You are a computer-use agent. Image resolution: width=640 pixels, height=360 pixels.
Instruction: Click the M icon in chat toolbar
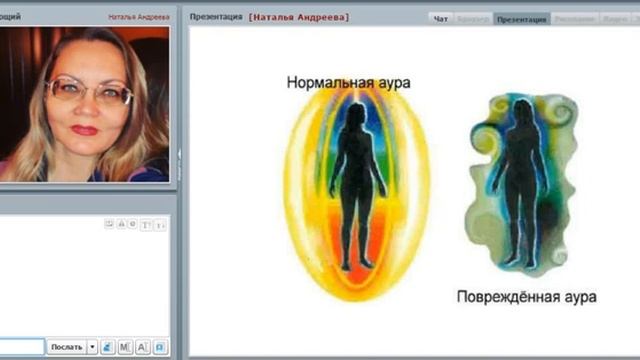point(125,347)
